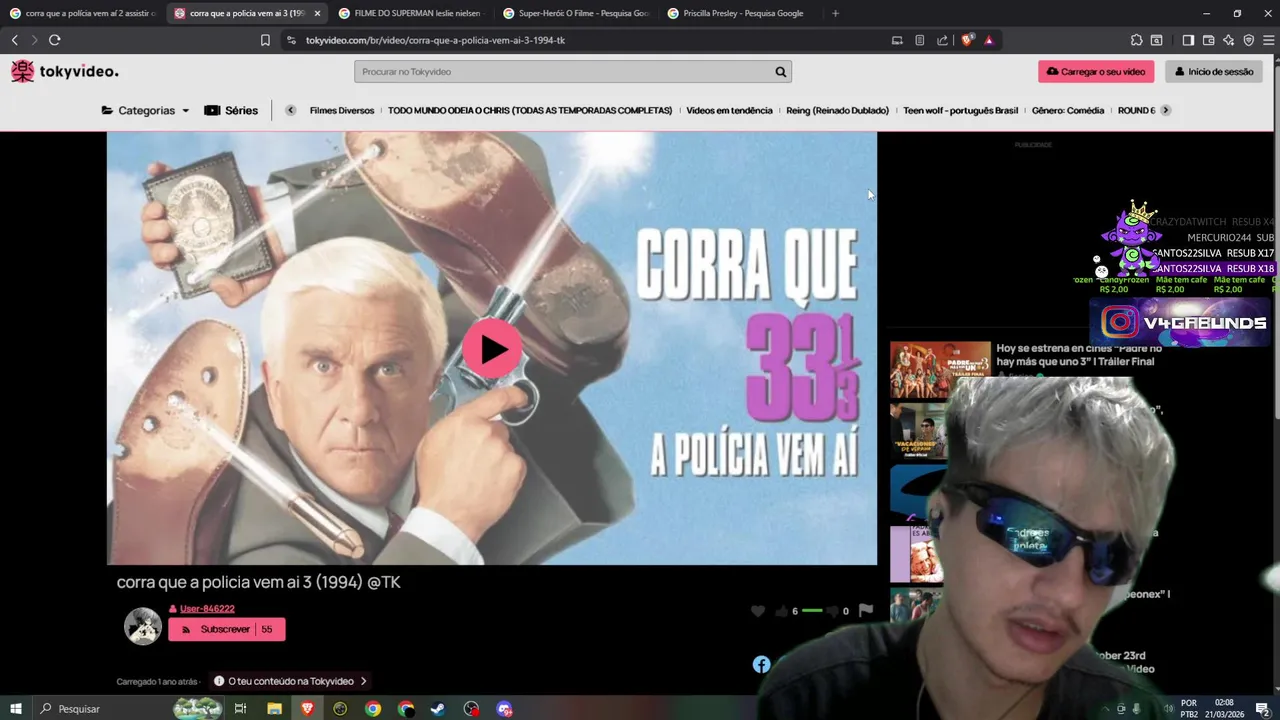Open Gênero: Comédia category
The width and height of the screenshot is (1280, 720).
(x=1068, y=110)
